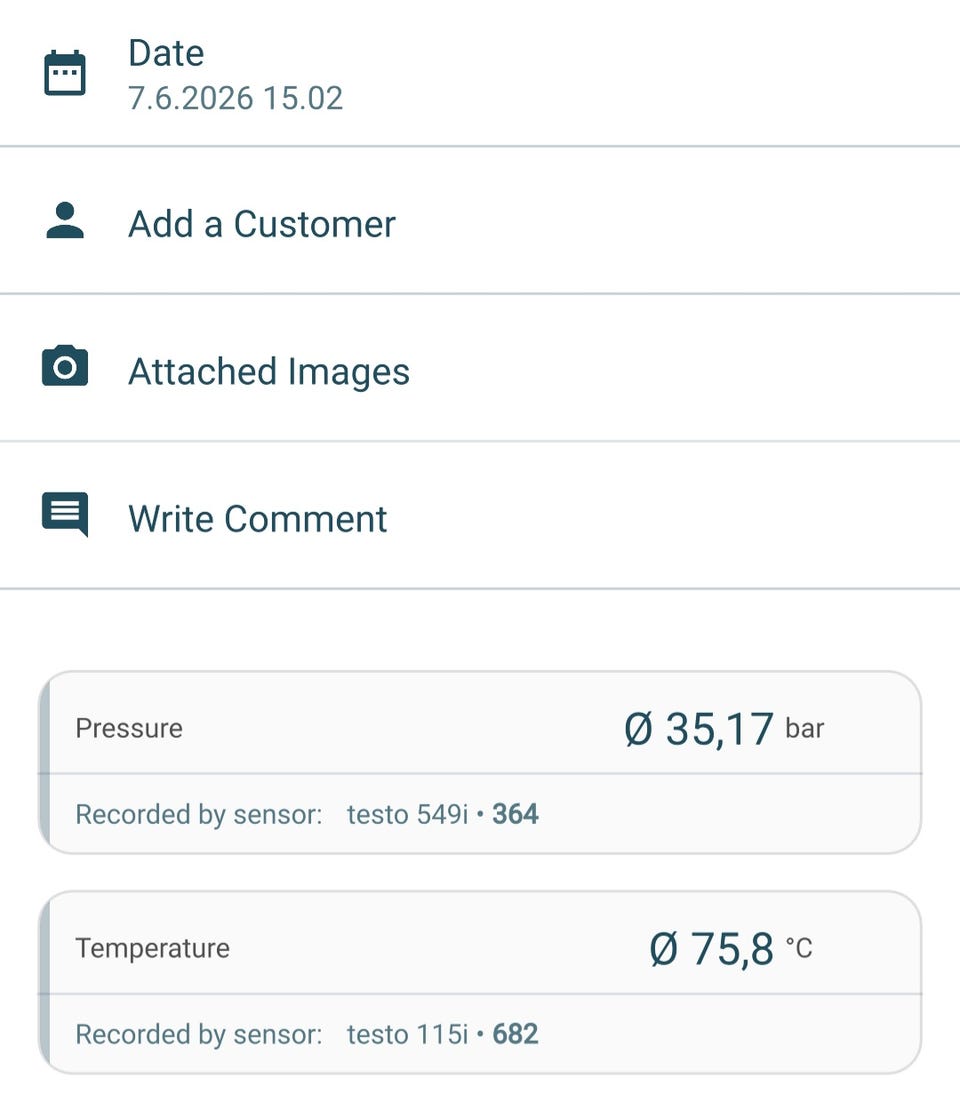Tap the camera icon for Attached Images
The width and height of the screenshot is (960, 1119).
[65, 366]
